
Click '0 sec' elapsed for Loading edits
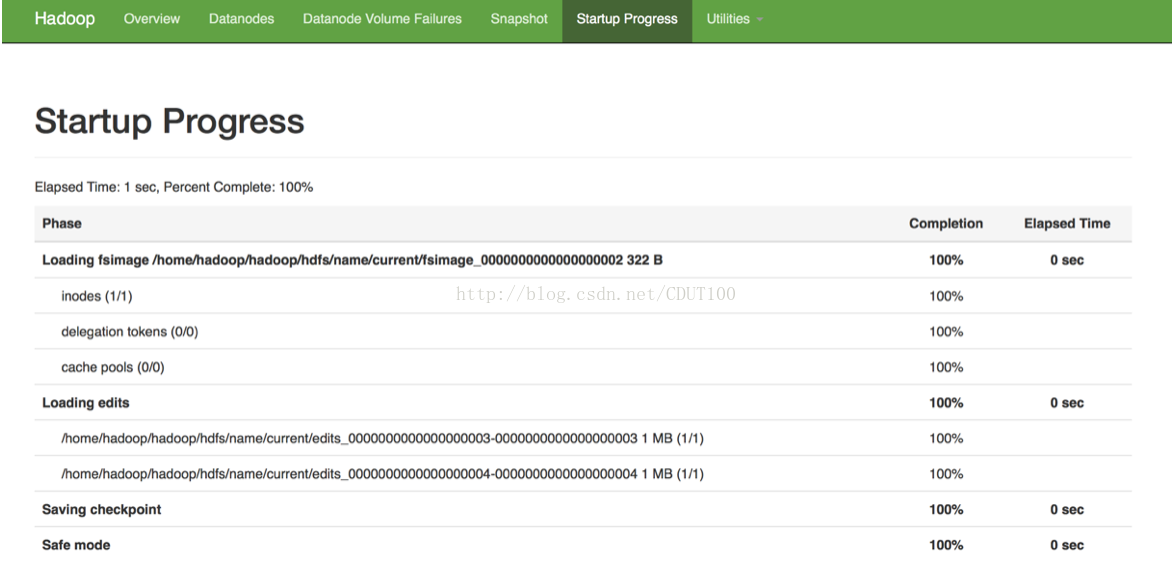point(1067,402)
